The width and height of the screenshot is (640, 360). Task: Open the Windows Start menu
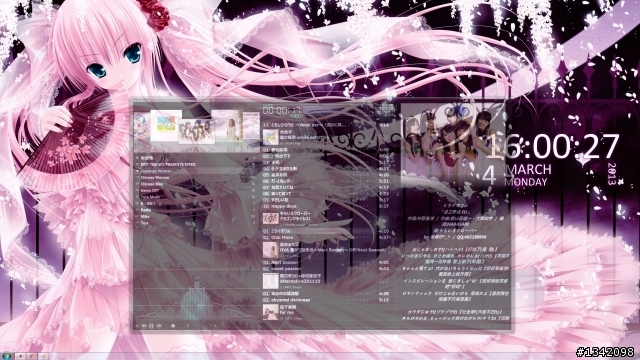[x=7, y=356]
